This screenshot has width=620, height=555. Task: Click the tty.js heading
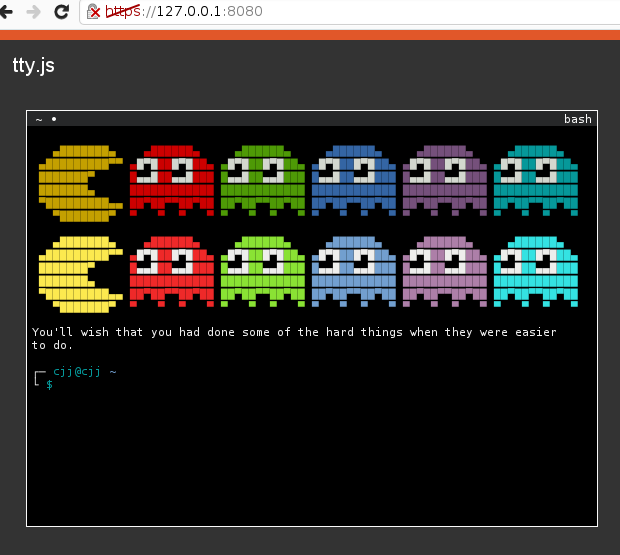34,65
